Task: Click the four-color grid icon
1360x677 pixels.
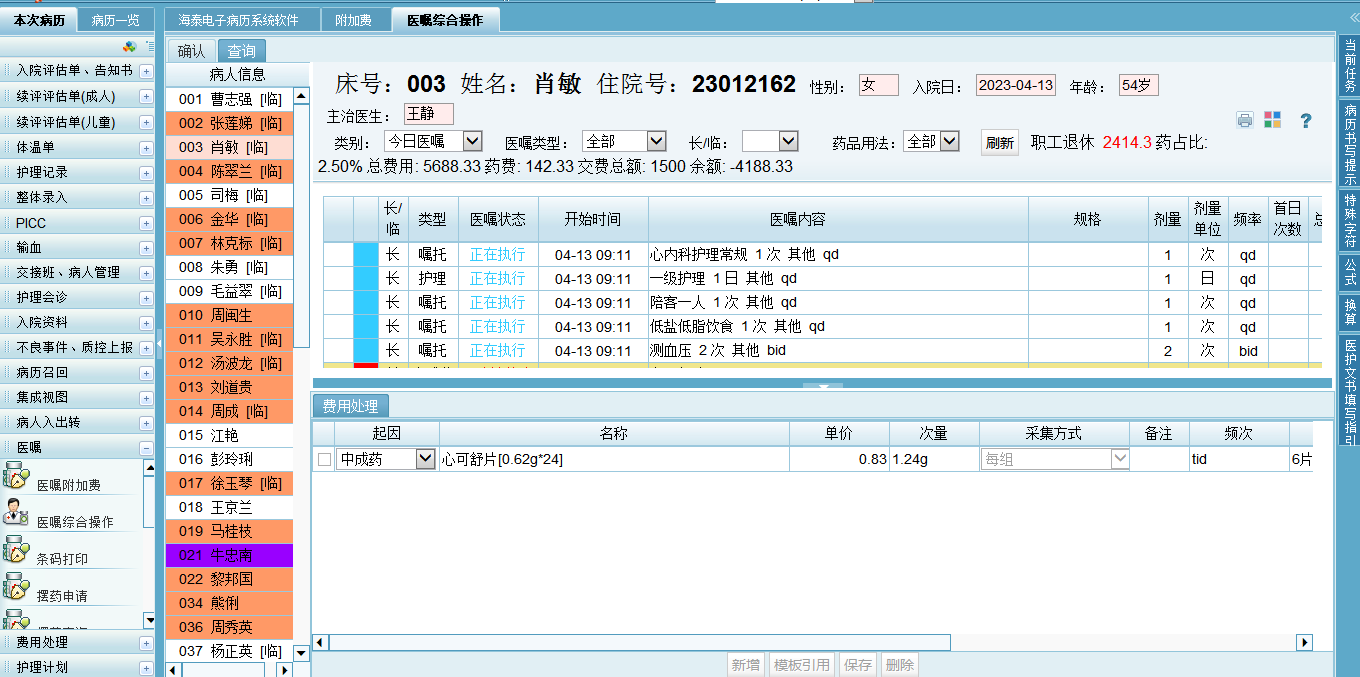Action: click(x=1272, y=120)
